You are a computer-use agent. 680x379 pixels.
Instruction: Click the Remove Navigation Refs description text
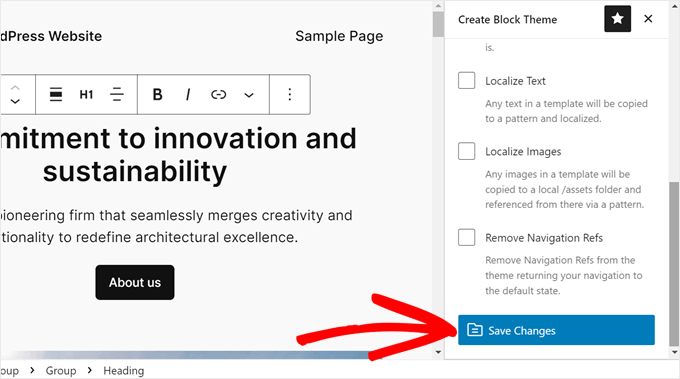pyautogui.click(x=563, y=275)
